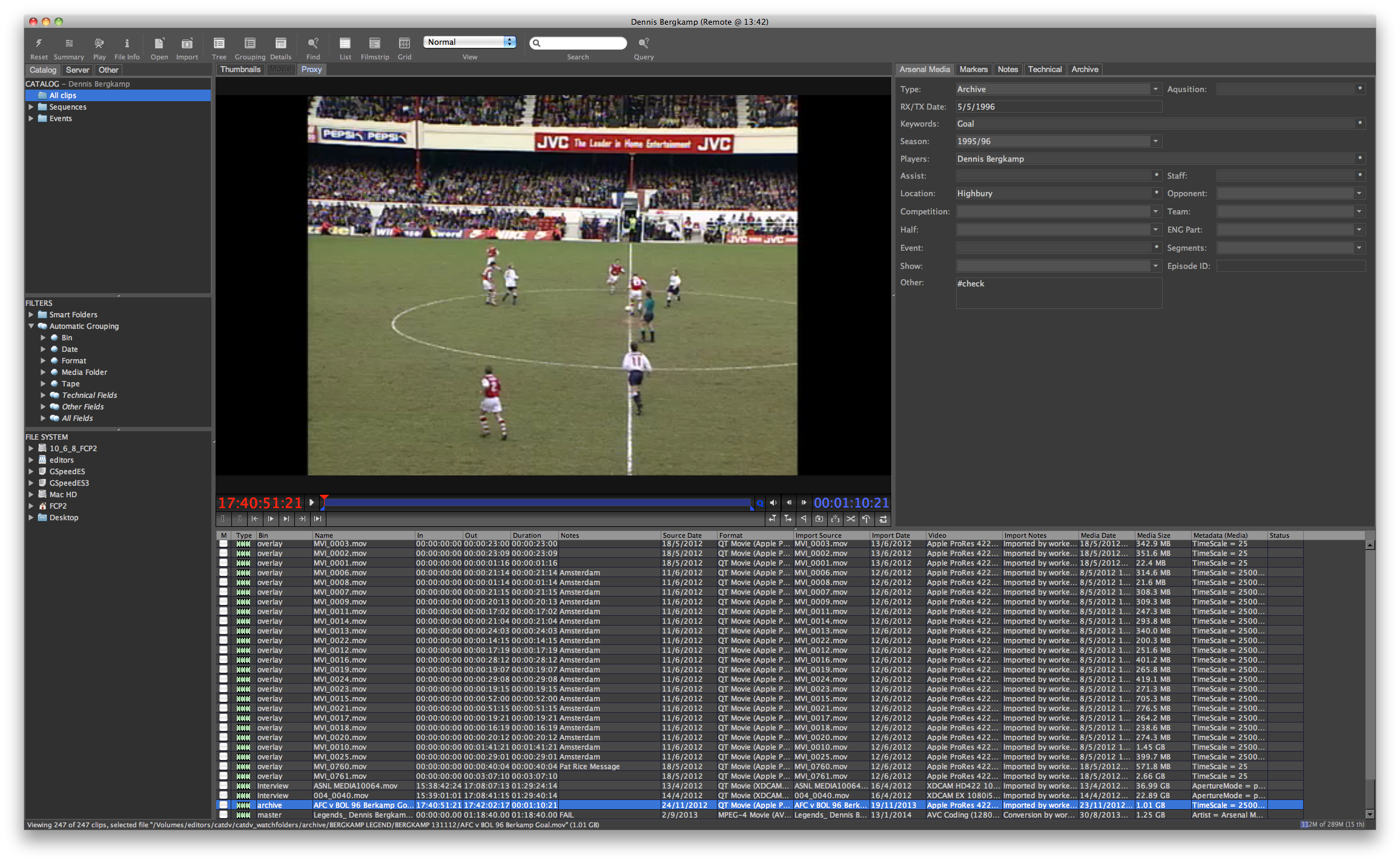1400x863 pixels.
Task: Tick the checkbox for Legends_ Dennis Bergkamp row
Action: [x=223, y=815]
